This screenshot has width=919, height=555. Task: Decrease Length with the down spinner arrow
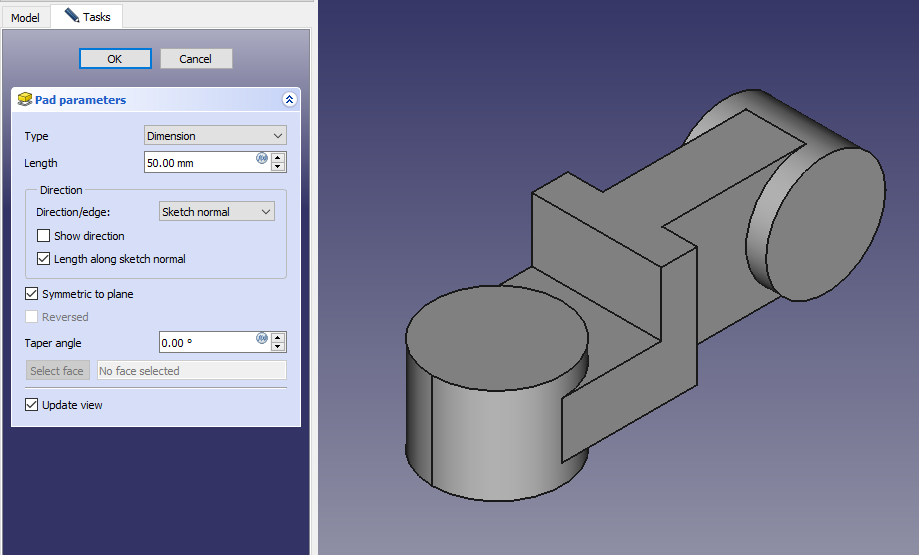coord(278,167)
